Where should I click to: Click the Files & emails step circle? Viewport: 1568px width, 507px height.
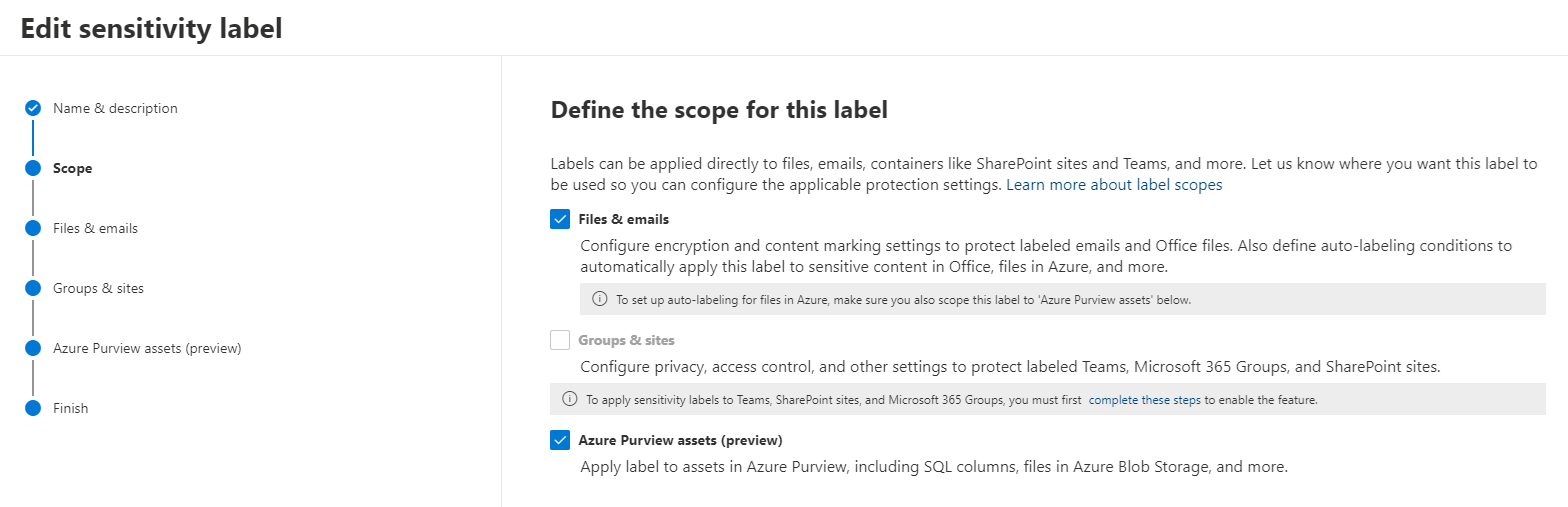(33, 228)
